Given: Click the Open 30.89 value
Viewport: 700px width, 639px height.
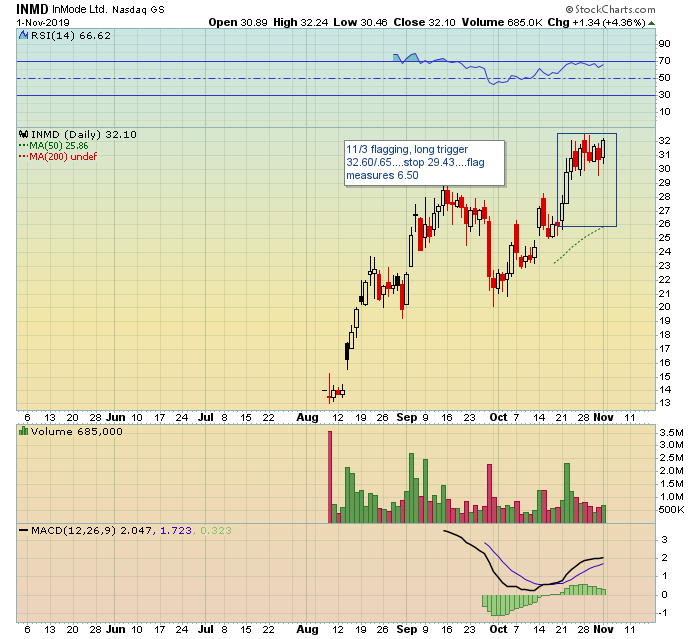Looking at the screenshot, I should pyautogui.click(x=238, y=22).
